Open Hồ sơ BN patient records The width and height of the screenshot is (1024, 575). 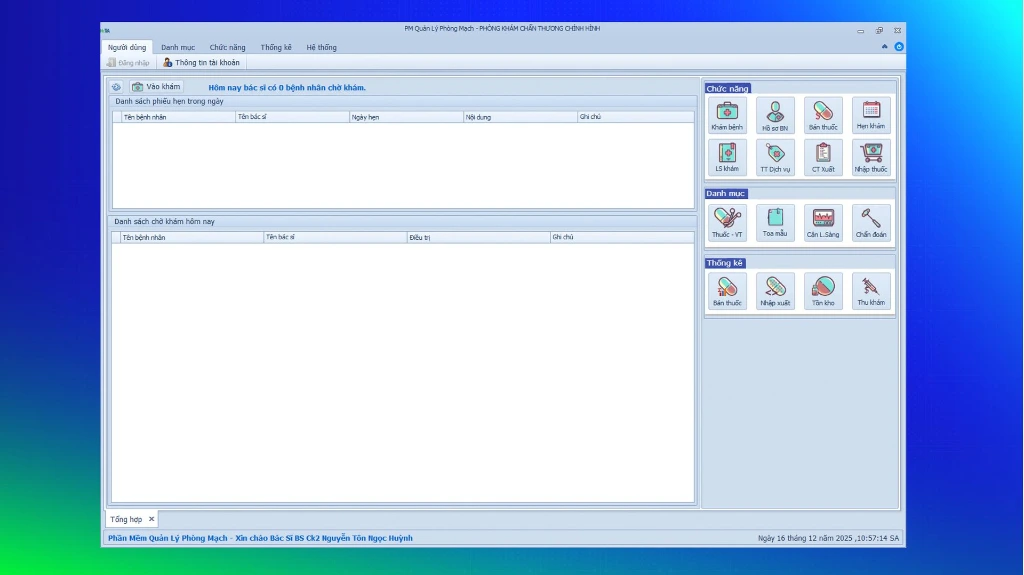[775, 116]
